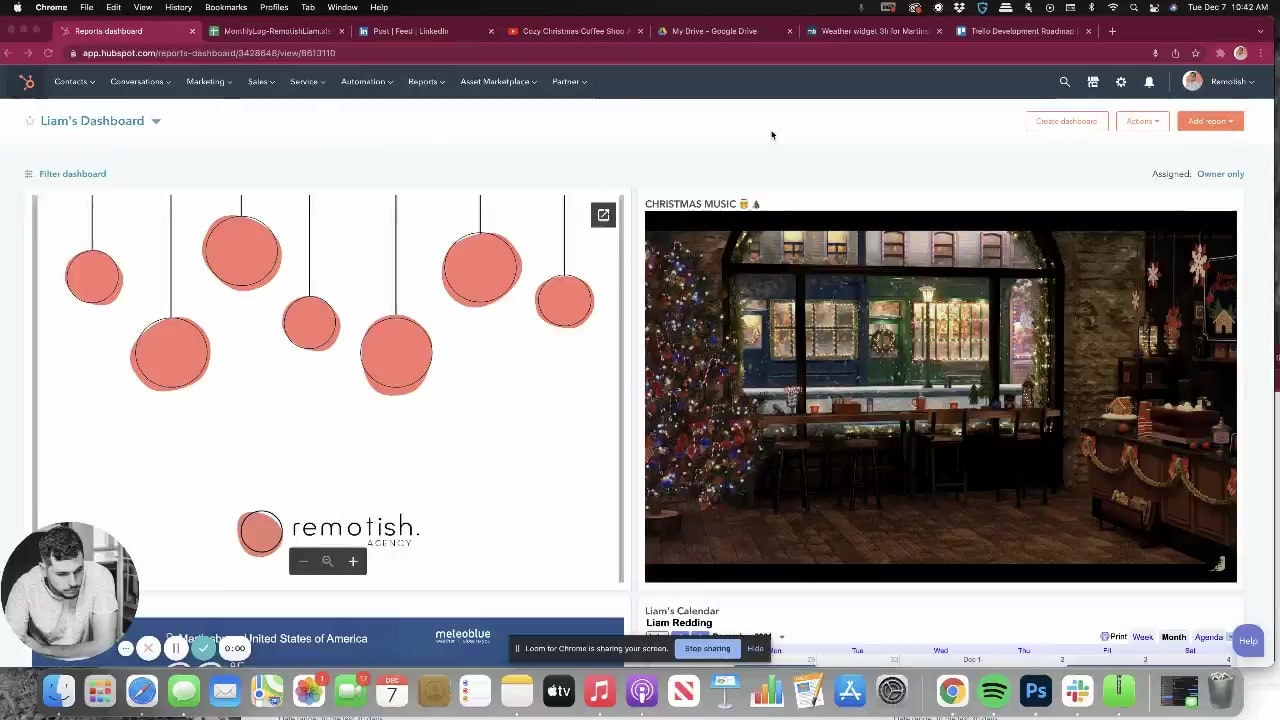Open App Store from the Dock
Image resolution: width=1280 pixels, height=720 pixels.
pyautogui.click(x=849, y=691)
